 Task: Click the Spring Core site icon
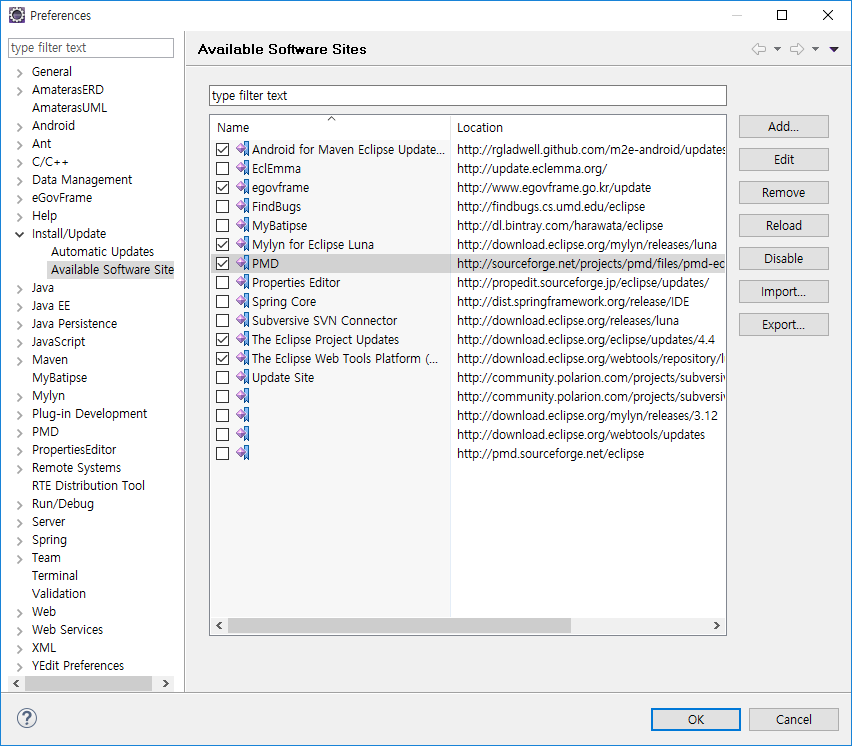click(242, 302)
